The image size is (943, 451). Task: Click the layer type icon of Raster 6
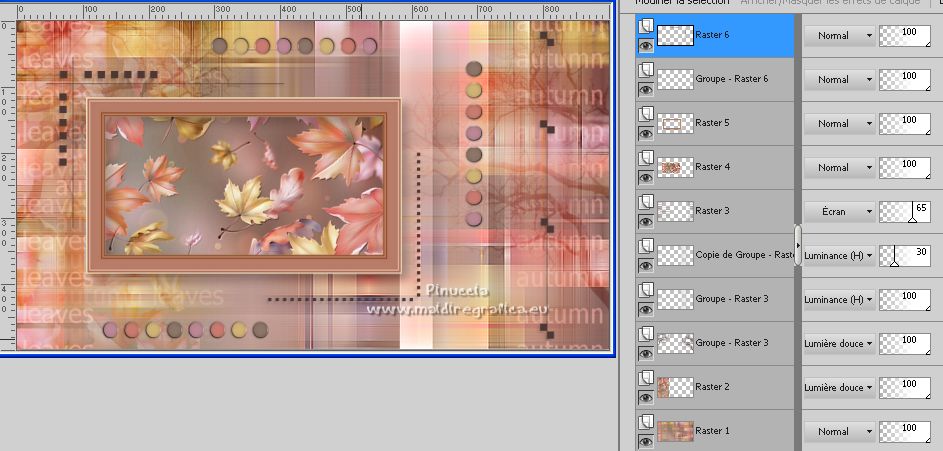point(646,25)
